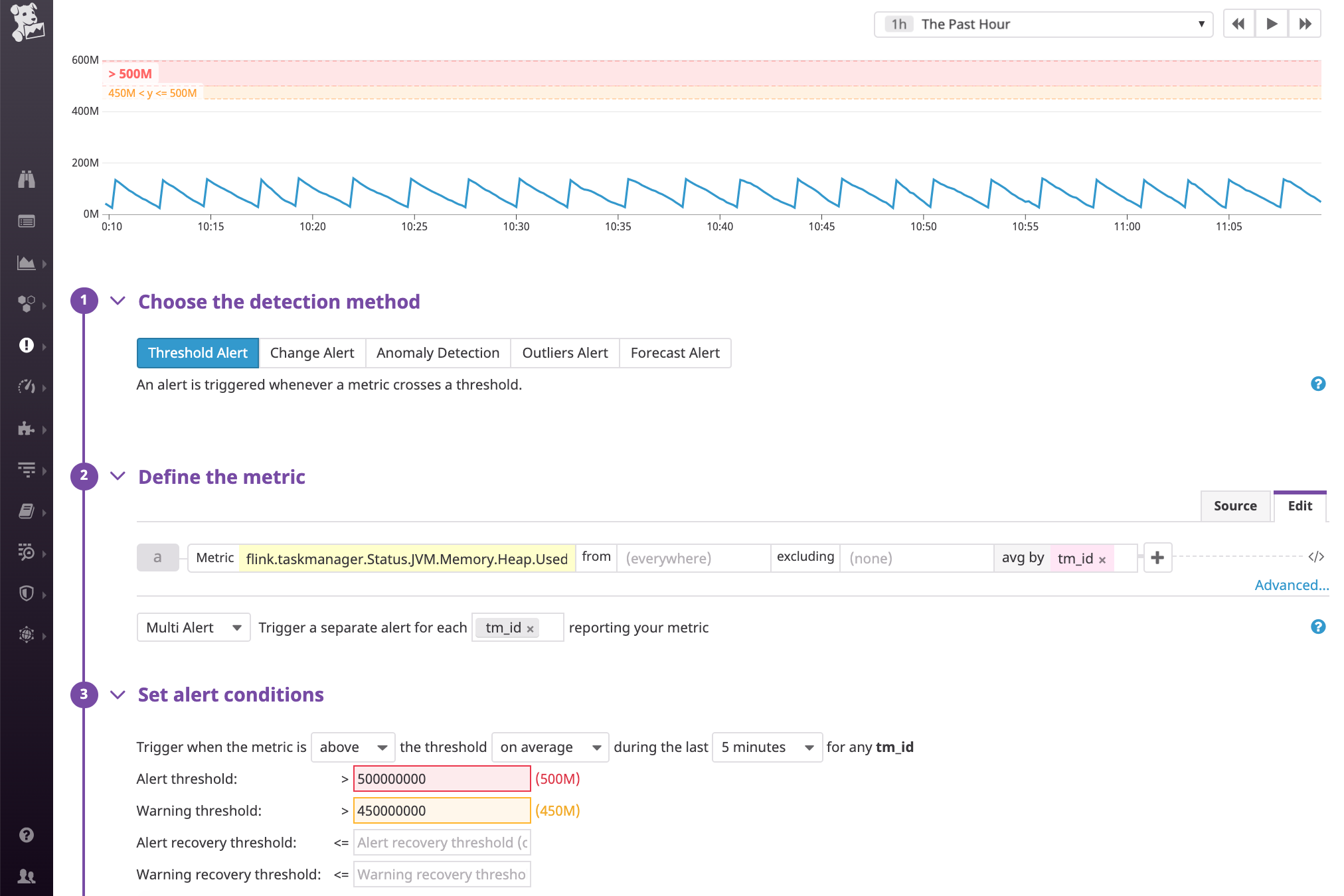Select Forecast Alert as detection method
Image resolution: width=1344 pixels, height=896 pixels.
[675, 352]
